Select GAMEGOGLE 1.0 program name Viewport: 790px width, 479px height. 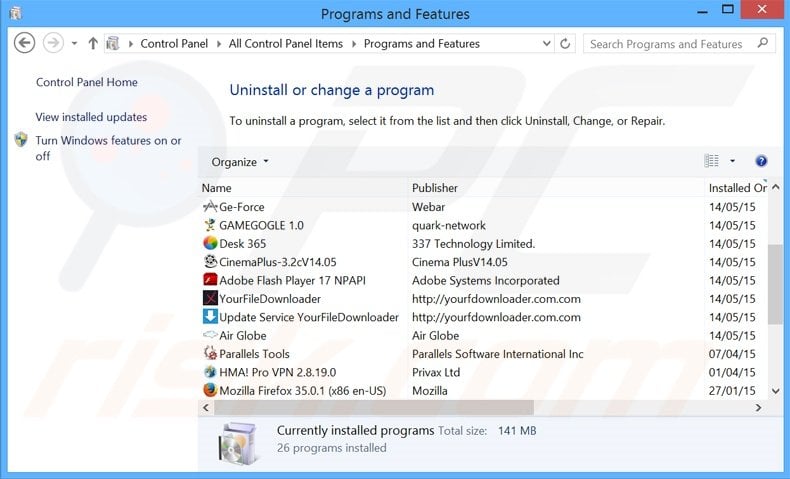point(261,225)
